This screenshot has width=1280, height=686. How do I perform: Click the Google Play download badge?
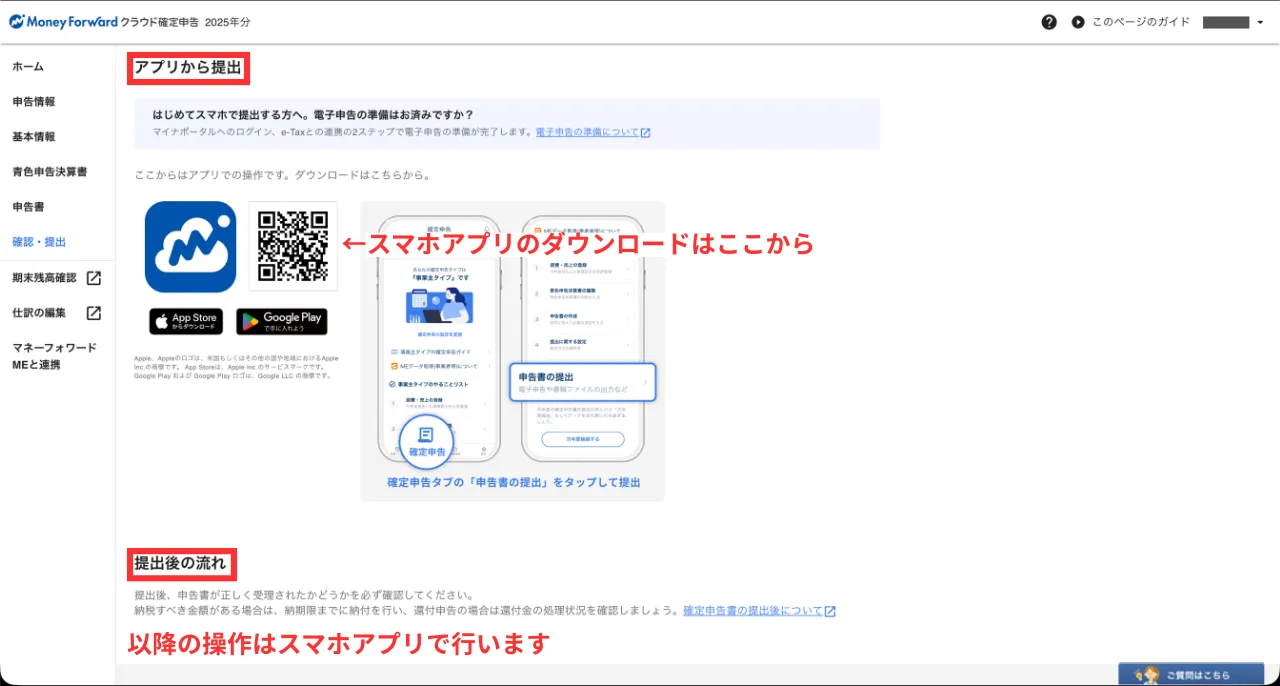(282, 321)
